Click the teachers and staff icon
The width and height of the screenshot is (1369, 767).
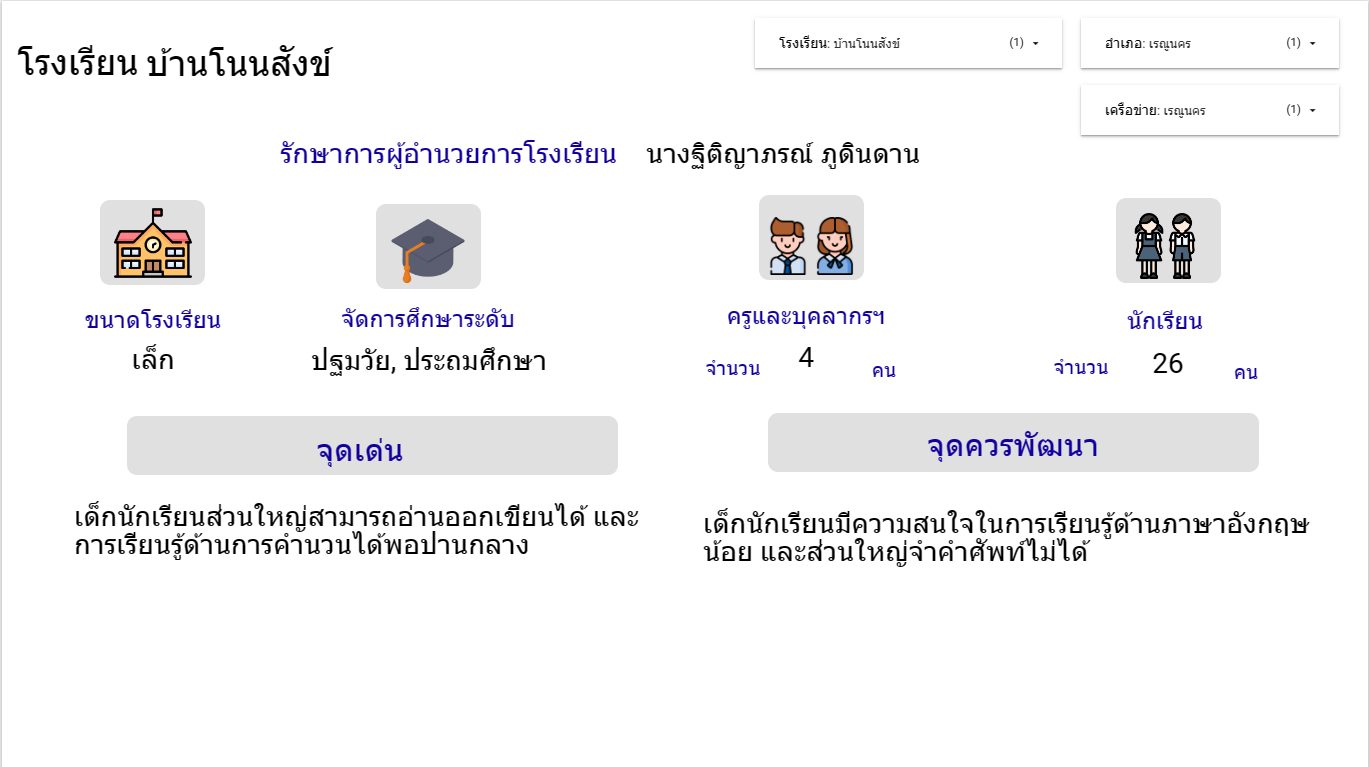click(811, 237)
